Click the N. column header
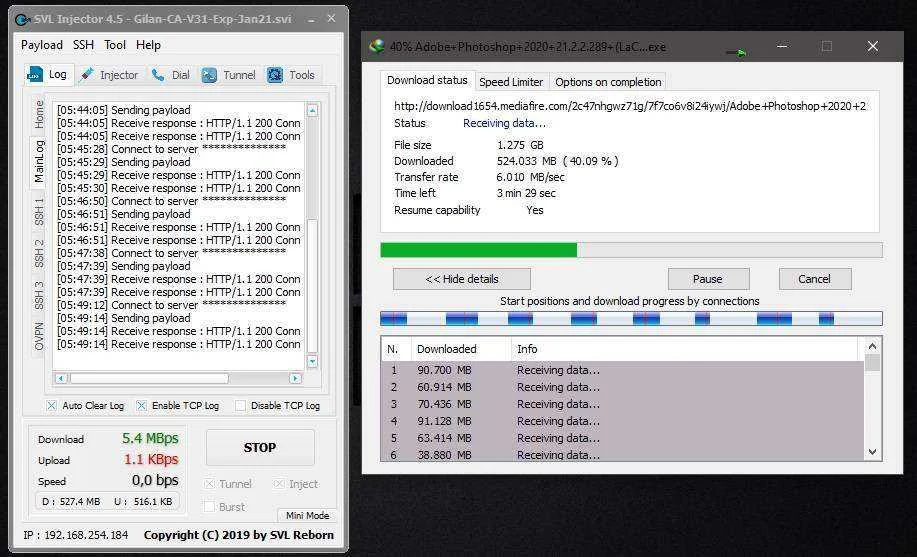This screenshot has width=917, height=557. point(397,349)
